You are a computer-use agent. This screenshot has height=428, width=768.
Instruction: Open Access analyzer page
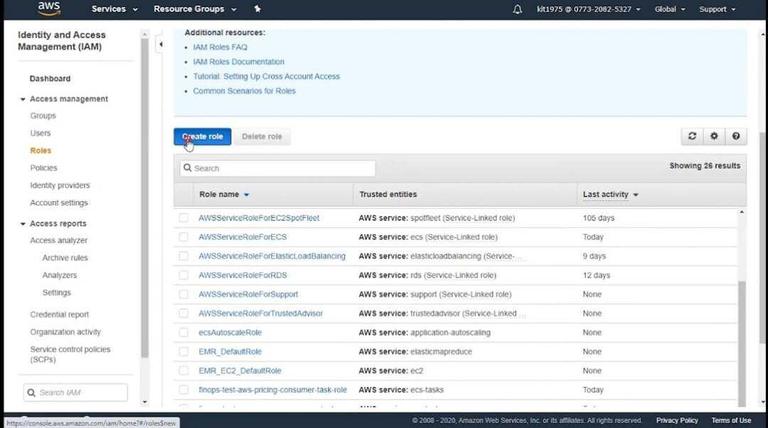(59, 240)
